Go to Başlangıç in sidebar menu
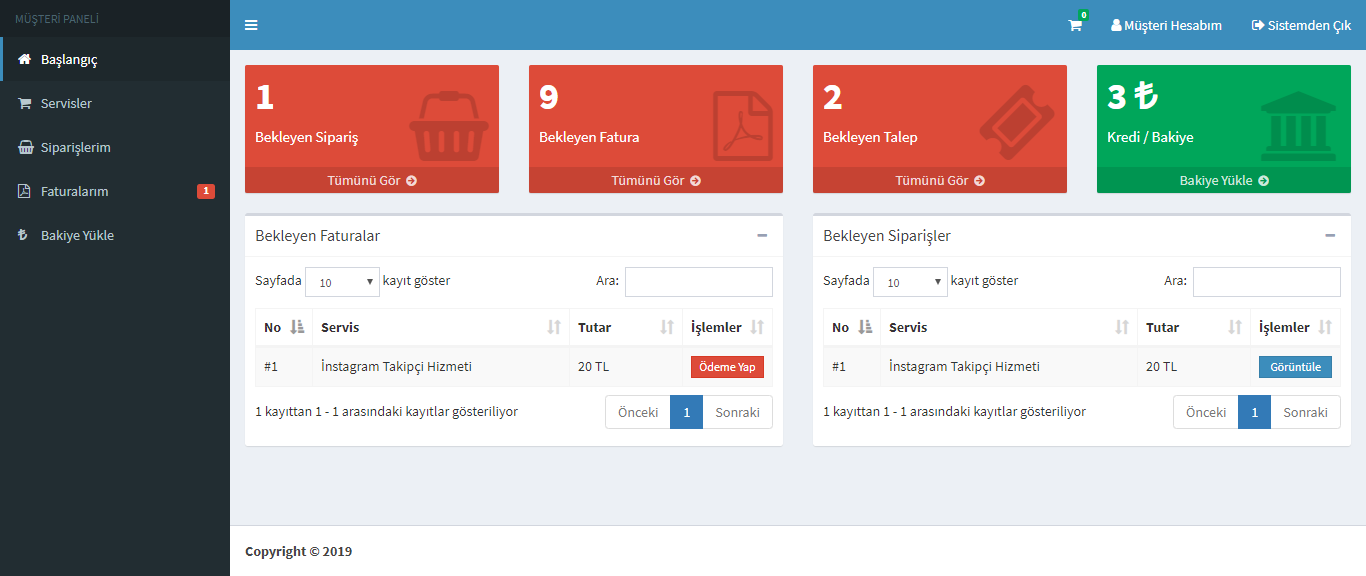Image resolution: width=1366 pixels, height=576 pixels. click(x=115, y=60)
